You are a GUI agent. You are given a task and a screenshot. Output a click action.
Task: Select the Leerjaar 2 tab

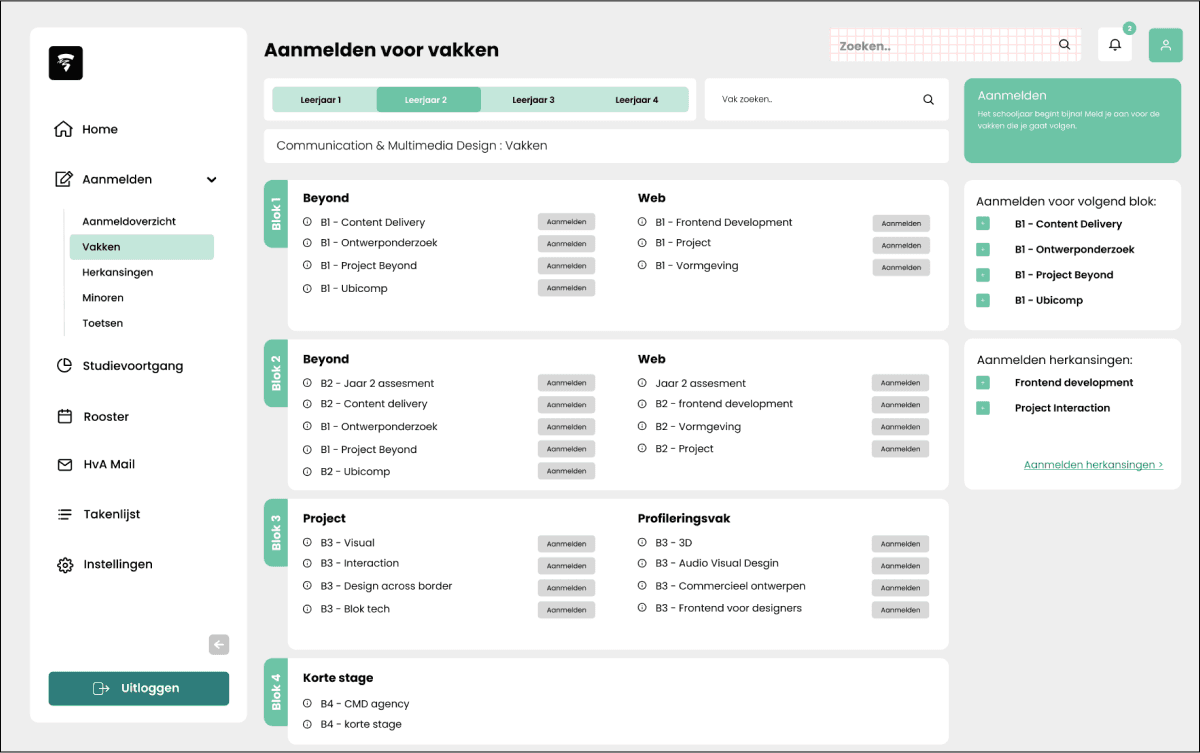click(x=427, y=100)
